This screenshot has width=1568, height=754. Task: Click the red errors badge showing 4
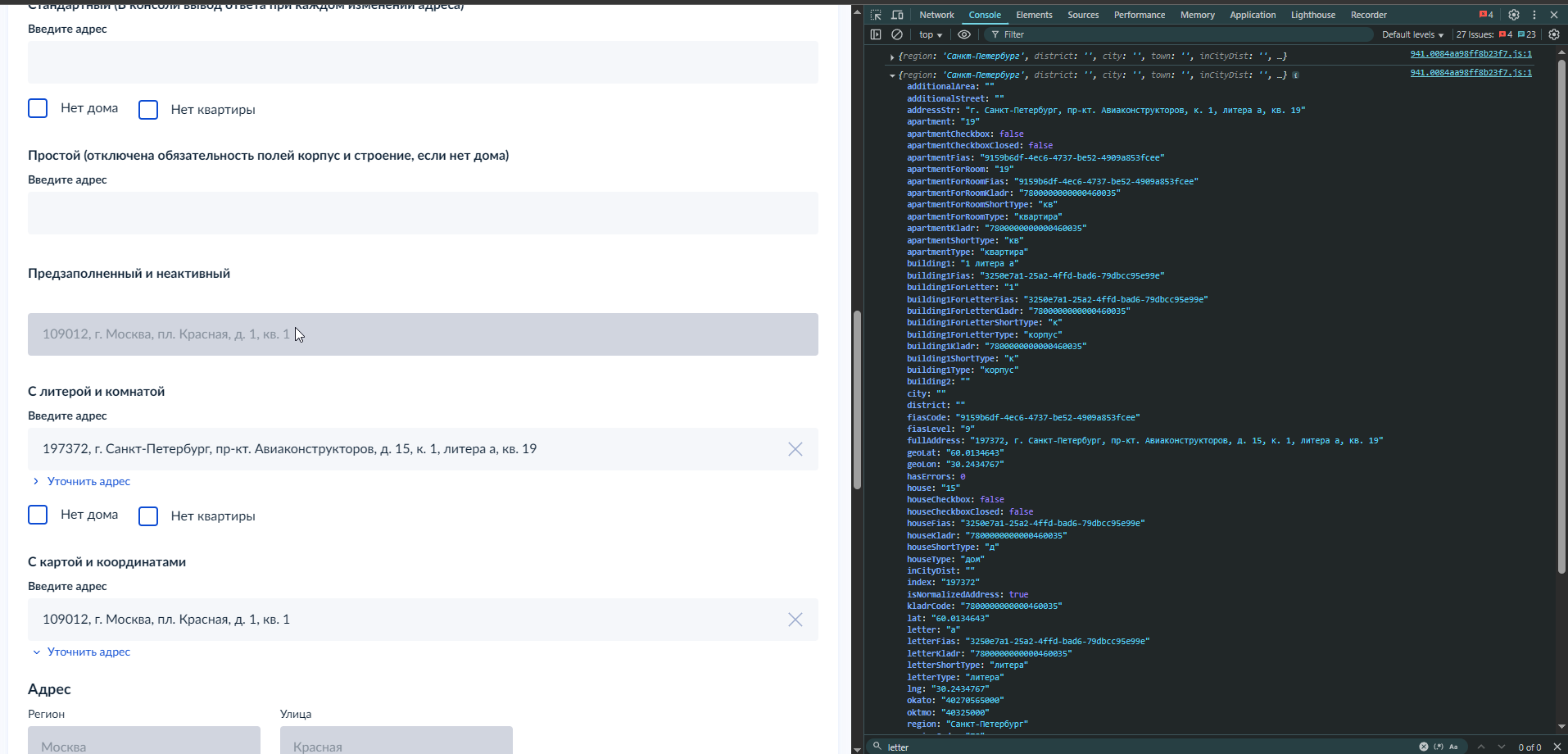tap(1486, 15)
